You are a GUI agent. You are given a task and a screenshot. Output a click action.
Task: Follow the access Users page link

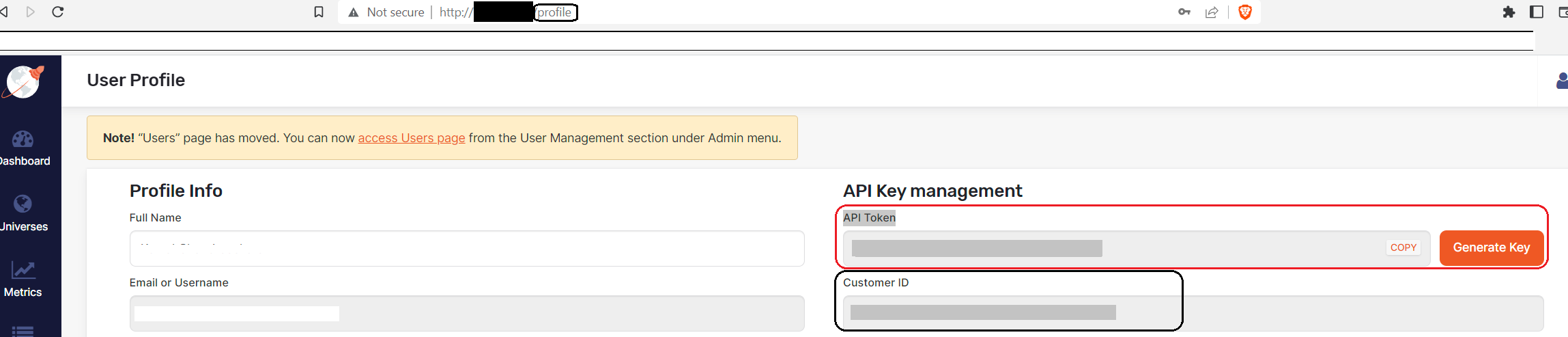(x=412, y=138)
